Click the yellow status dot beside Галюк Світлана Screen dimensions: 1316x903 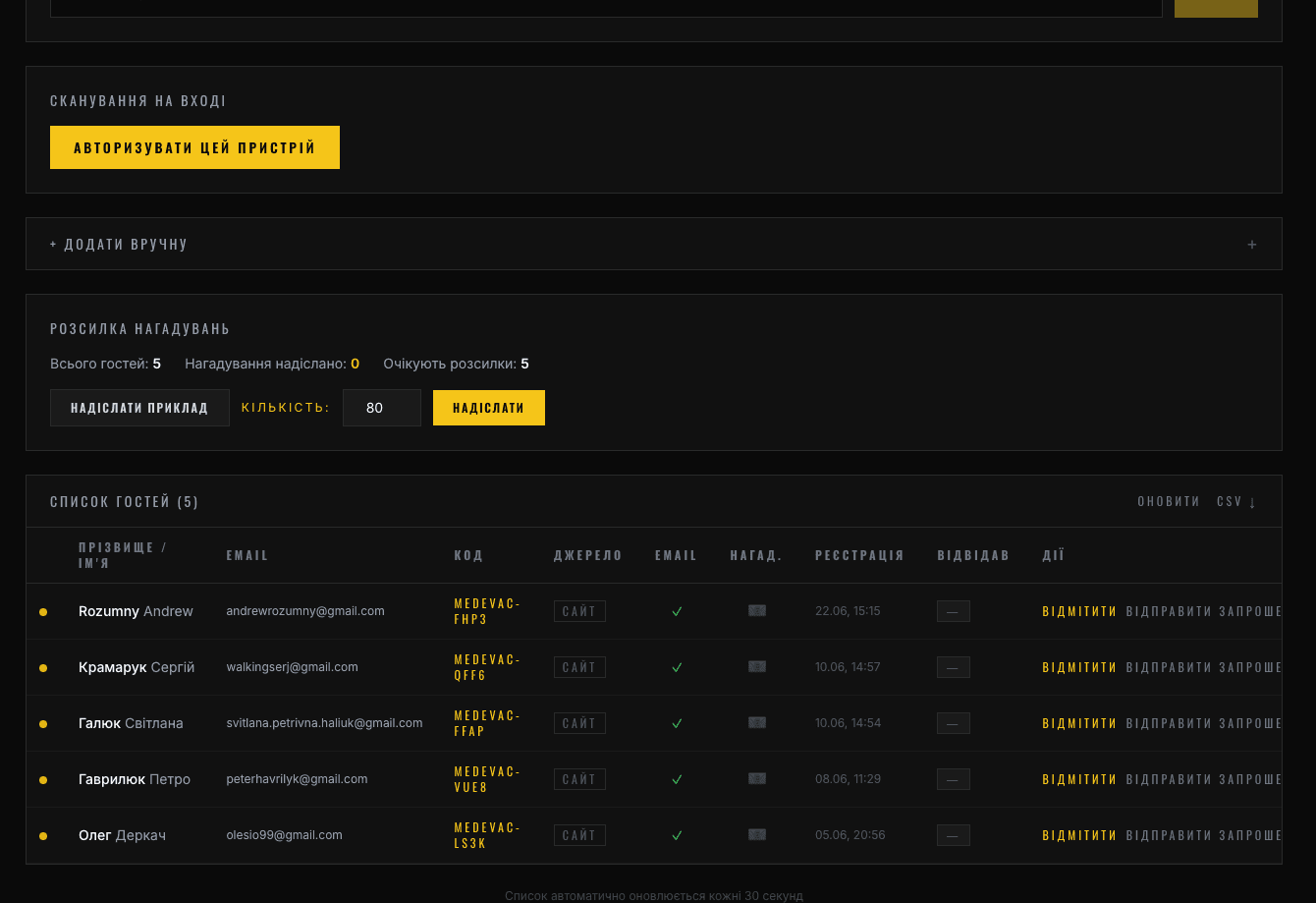pos(43,724)
